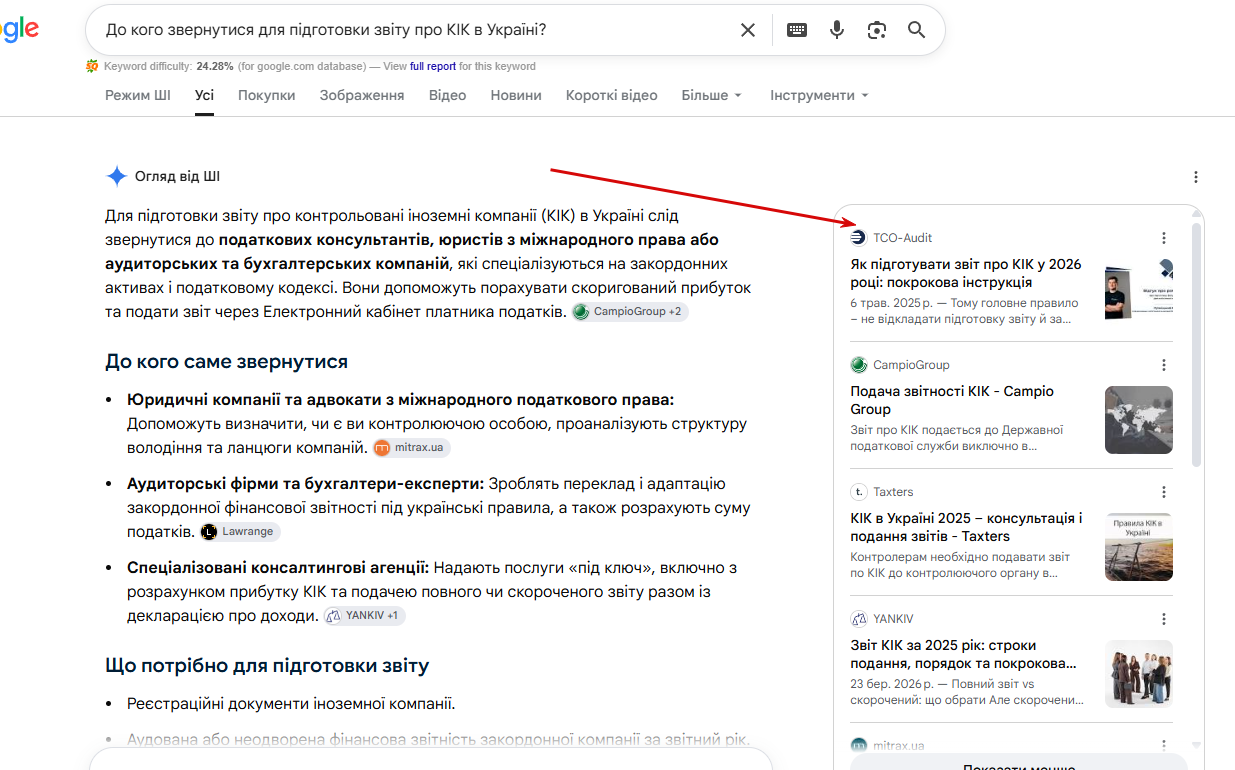Click 'Реєстраційні документи іноземної компанії.' bullet
1235x770 pixels.
(291, 704)
